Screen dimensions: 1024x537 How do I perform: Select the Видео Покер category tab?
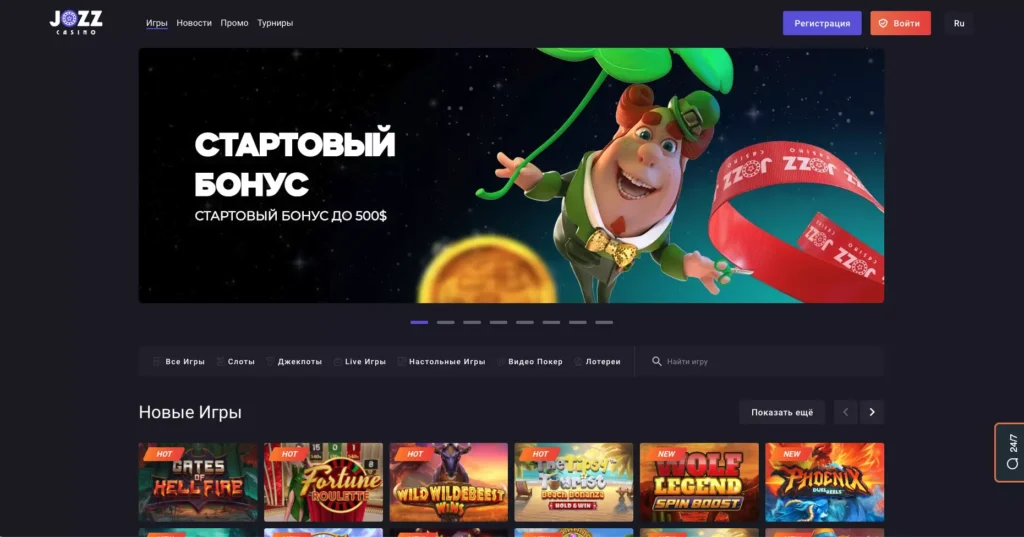click(x=530, y=361)
